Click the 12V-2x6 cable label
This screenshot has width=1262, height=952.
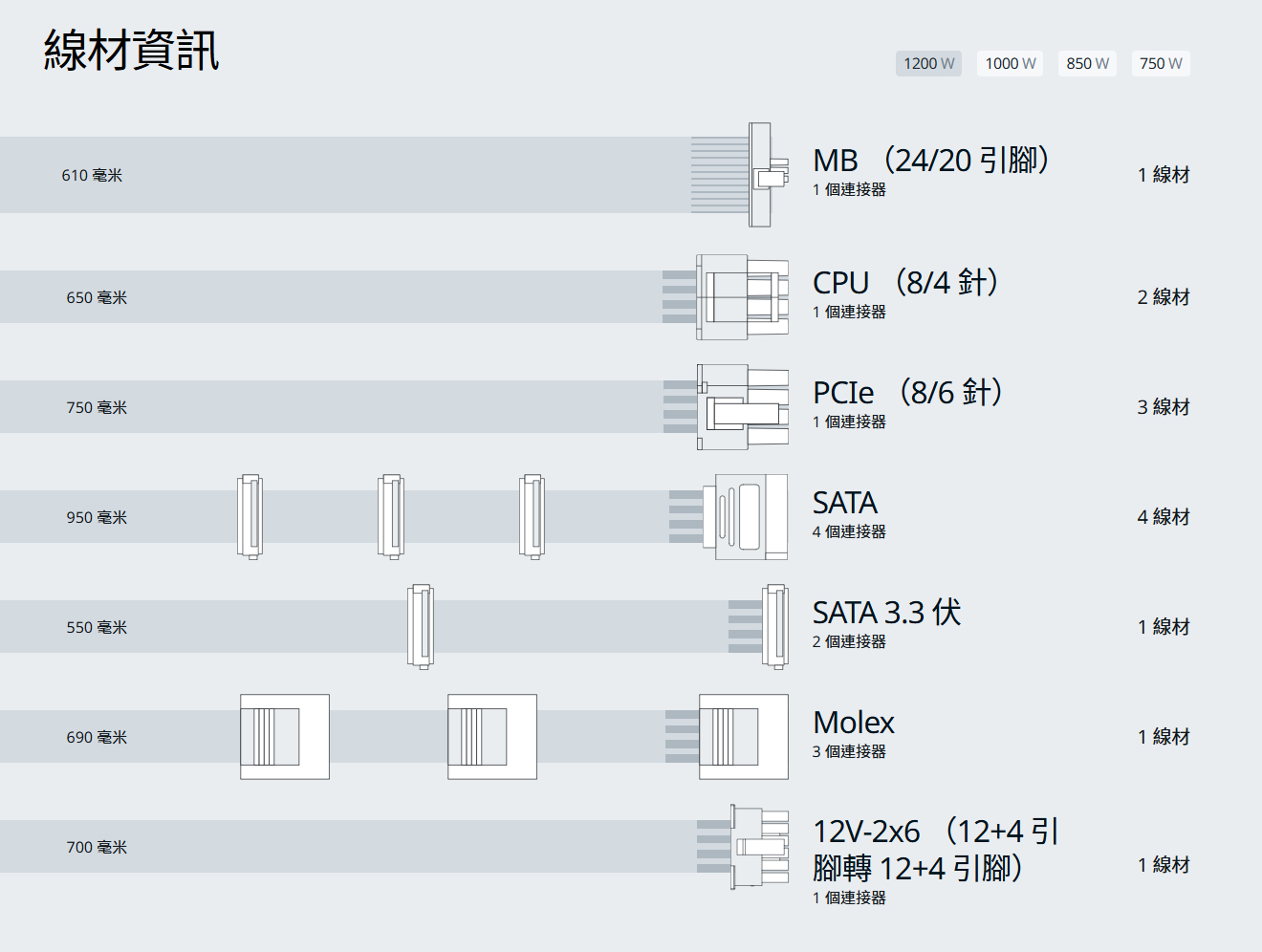pyautogui.click(x=936, y=850)
